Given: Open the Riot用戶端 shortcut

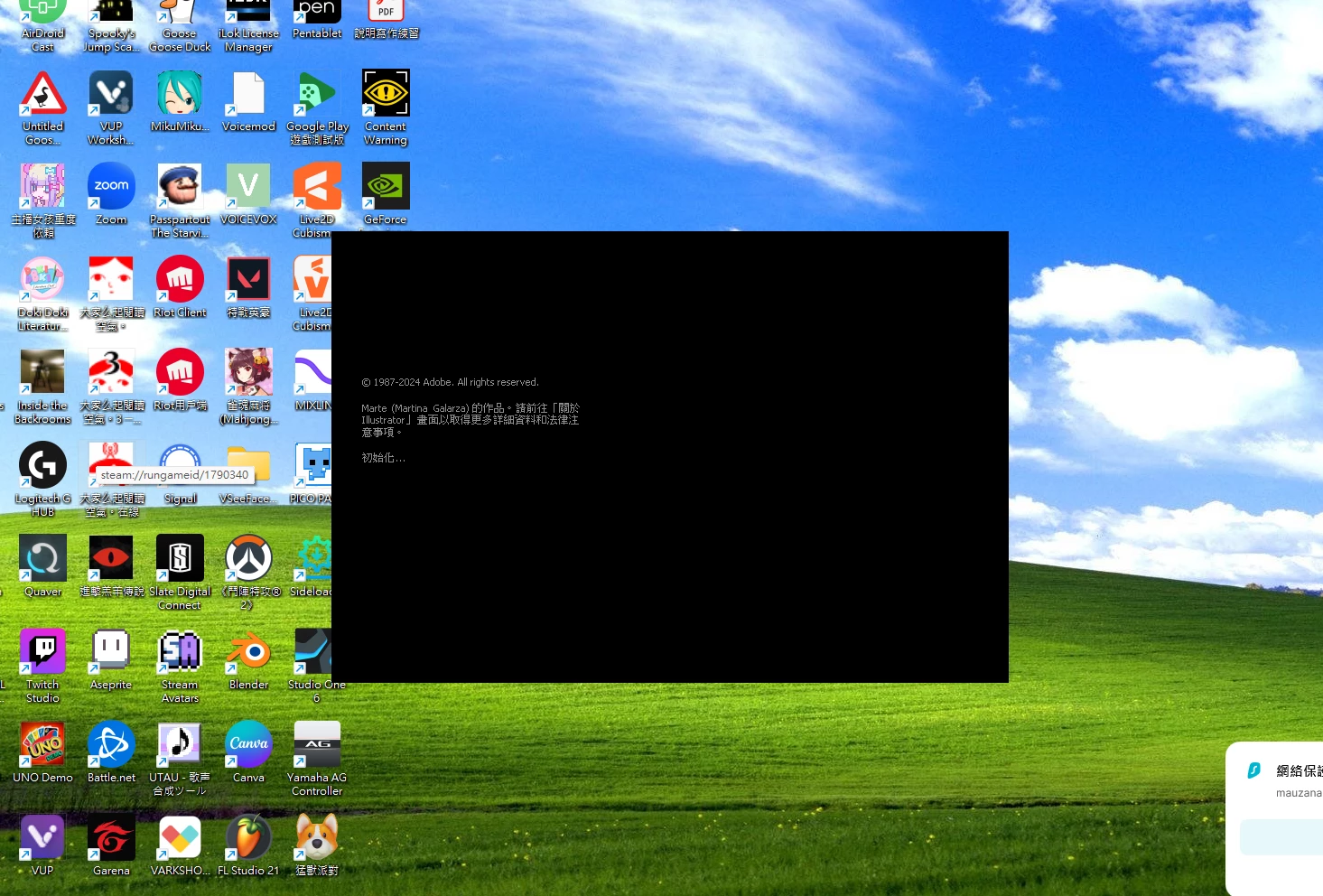Looking at the screenshot, I should tap(180, 380).
